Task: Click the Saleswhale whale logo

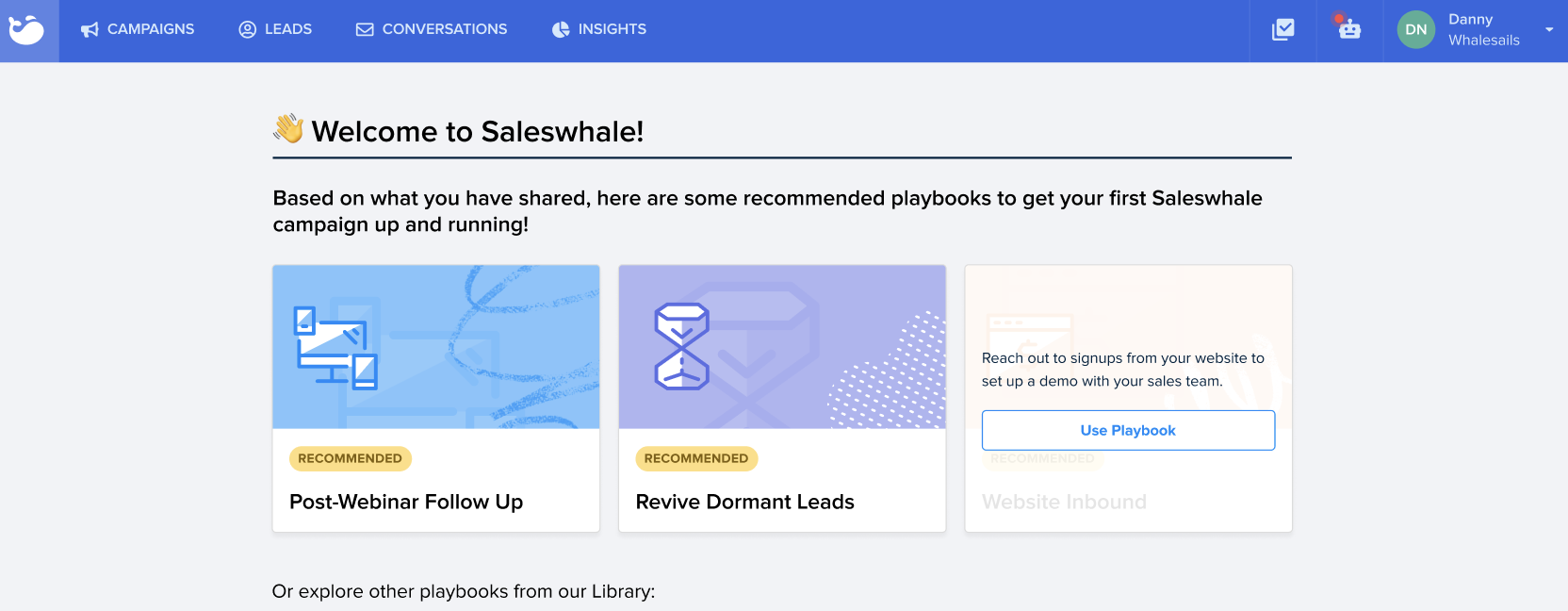Action: [x=26, y=30]
